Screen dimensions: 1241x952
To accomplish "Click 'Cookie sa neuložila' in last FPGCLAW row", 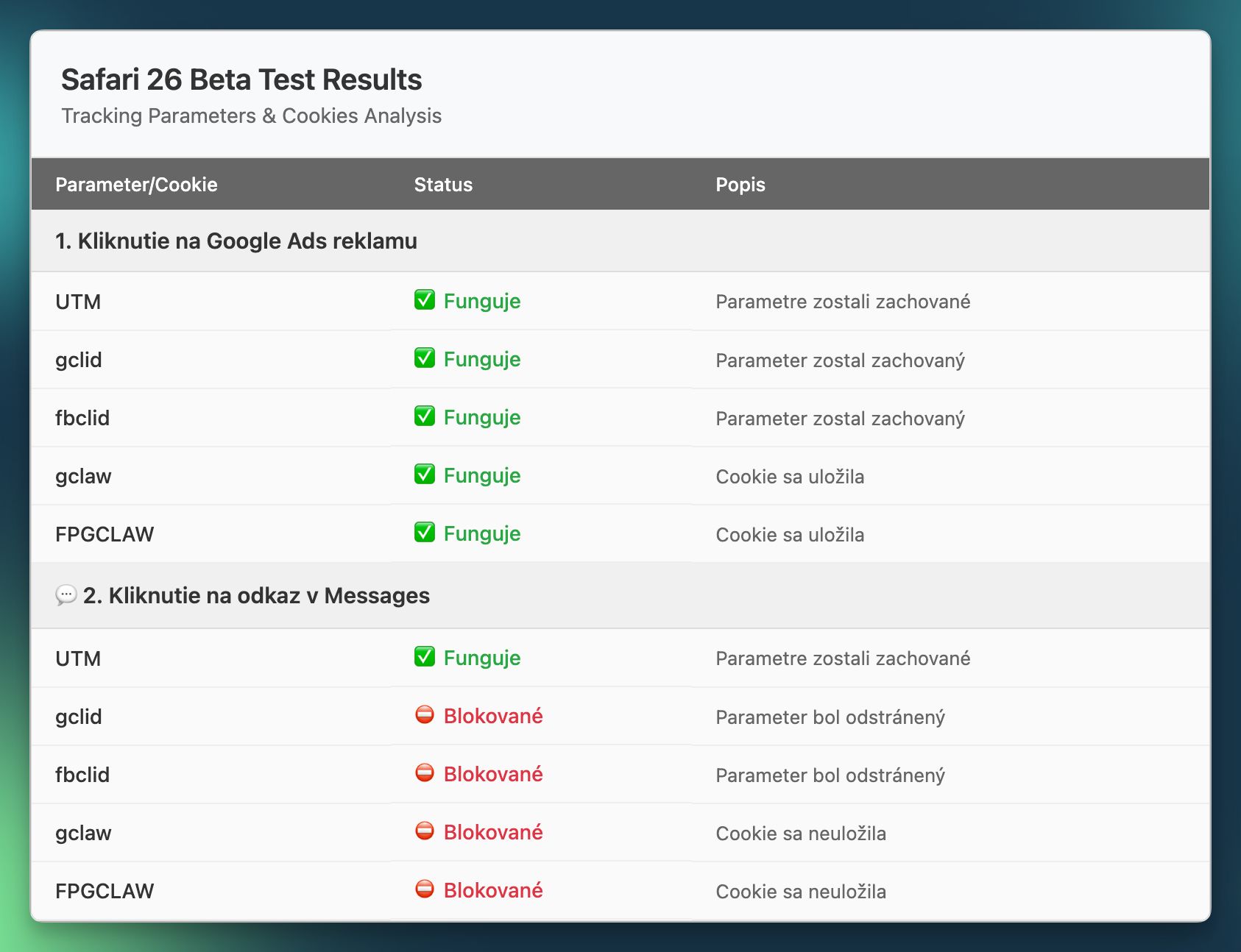I will pyautogui.click(x=800, y=892).
